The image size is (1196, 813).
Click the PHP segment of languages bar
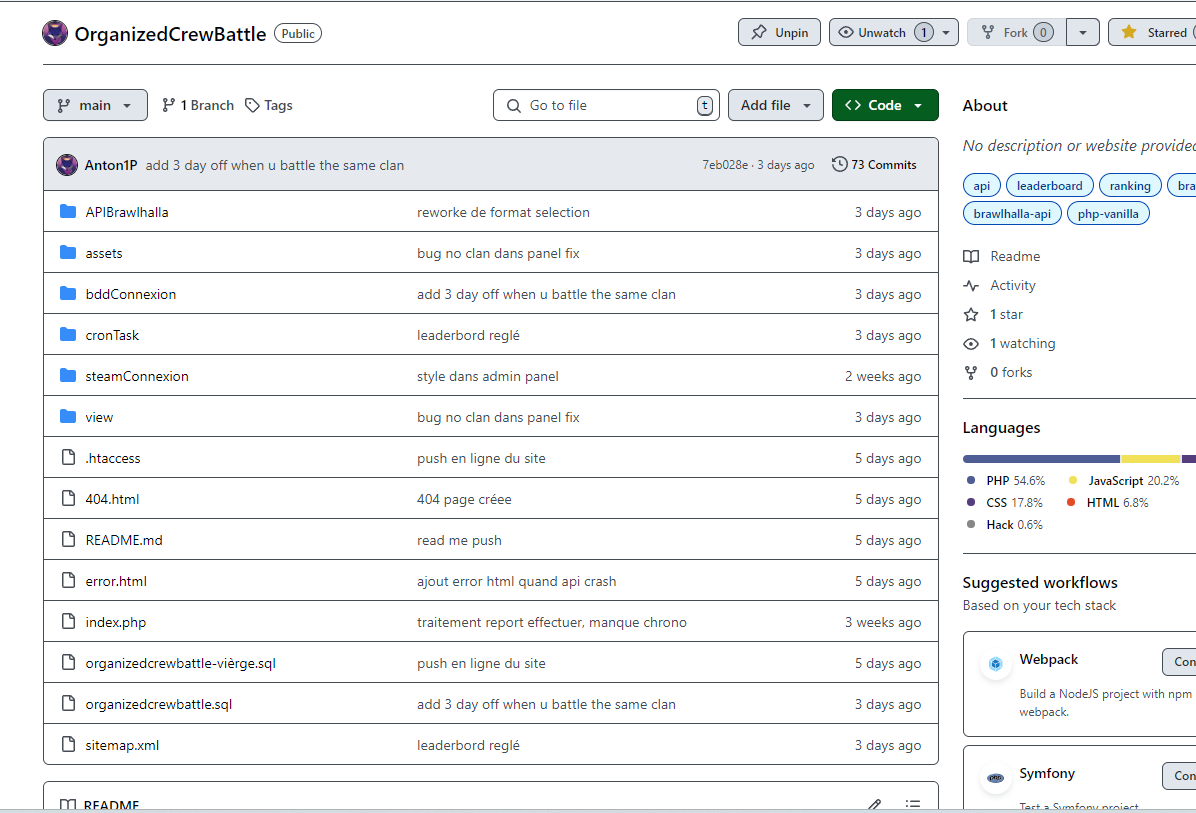[1041, 459]
